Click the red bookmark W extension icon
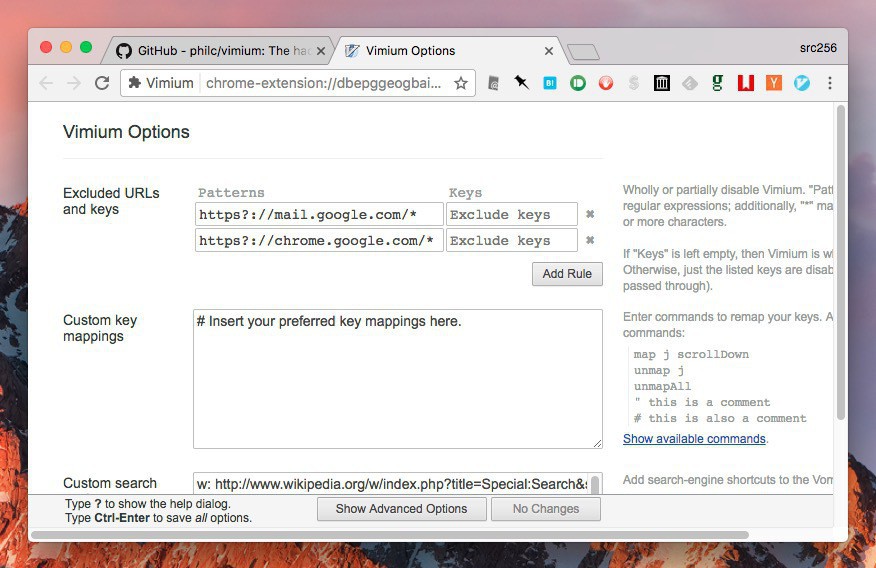The height and width of the screenshot is (568, 876). [x=745, y=83]
